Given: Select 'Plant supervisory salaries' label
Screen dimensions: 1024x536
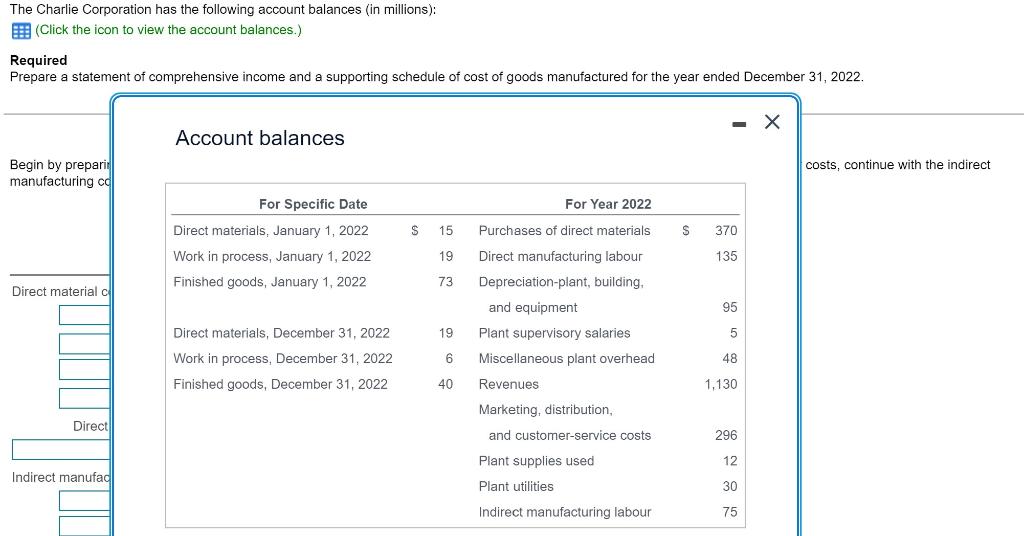Looking at the screenshot, I should point(554,333).
